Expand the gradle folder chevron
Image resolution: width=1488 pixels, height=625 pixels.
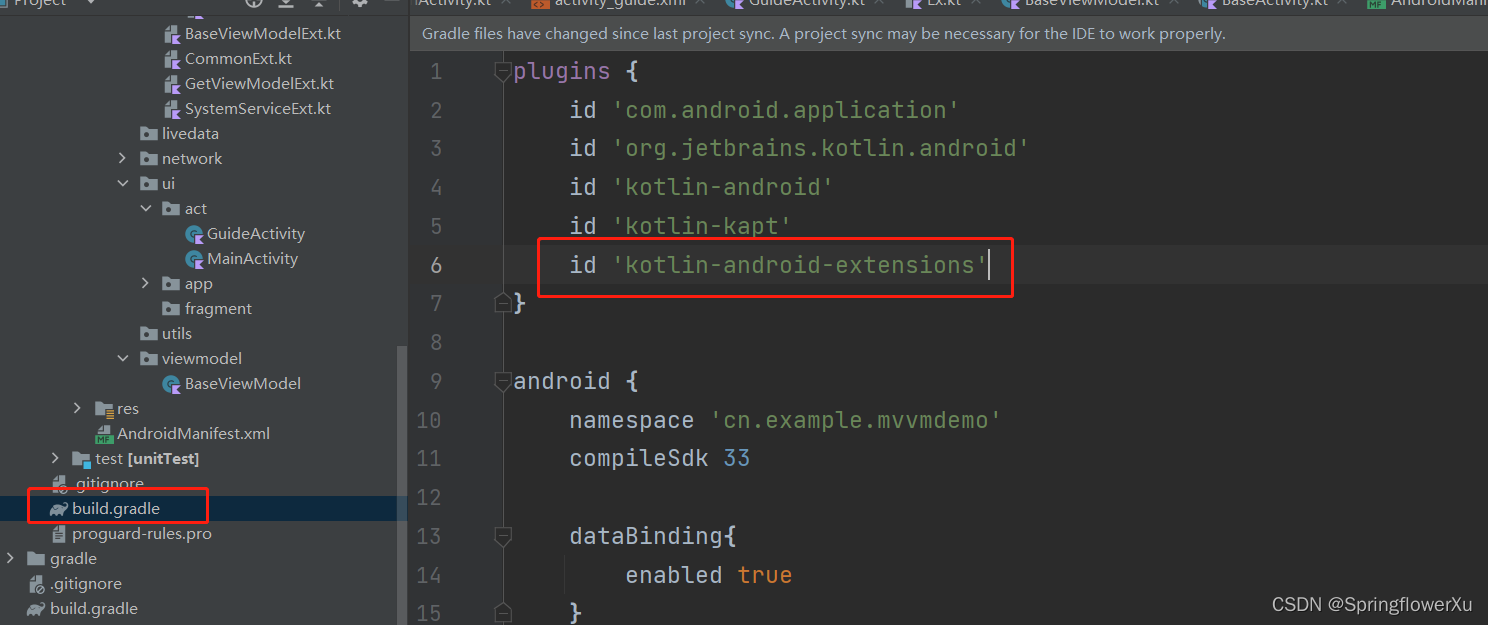tap(10, 559)
